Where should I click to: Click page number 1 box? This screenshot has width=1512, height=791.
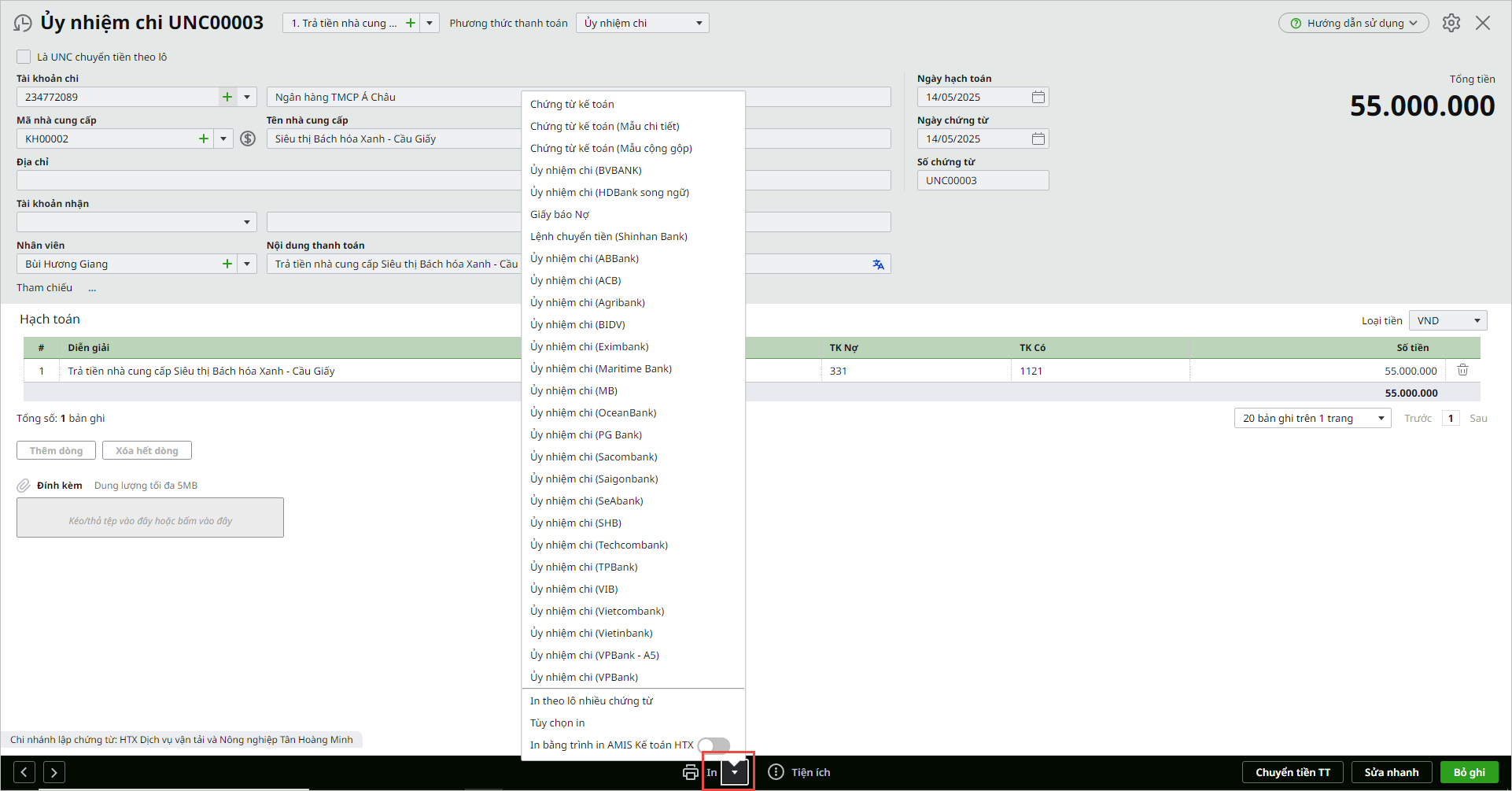pos(1451,418)
